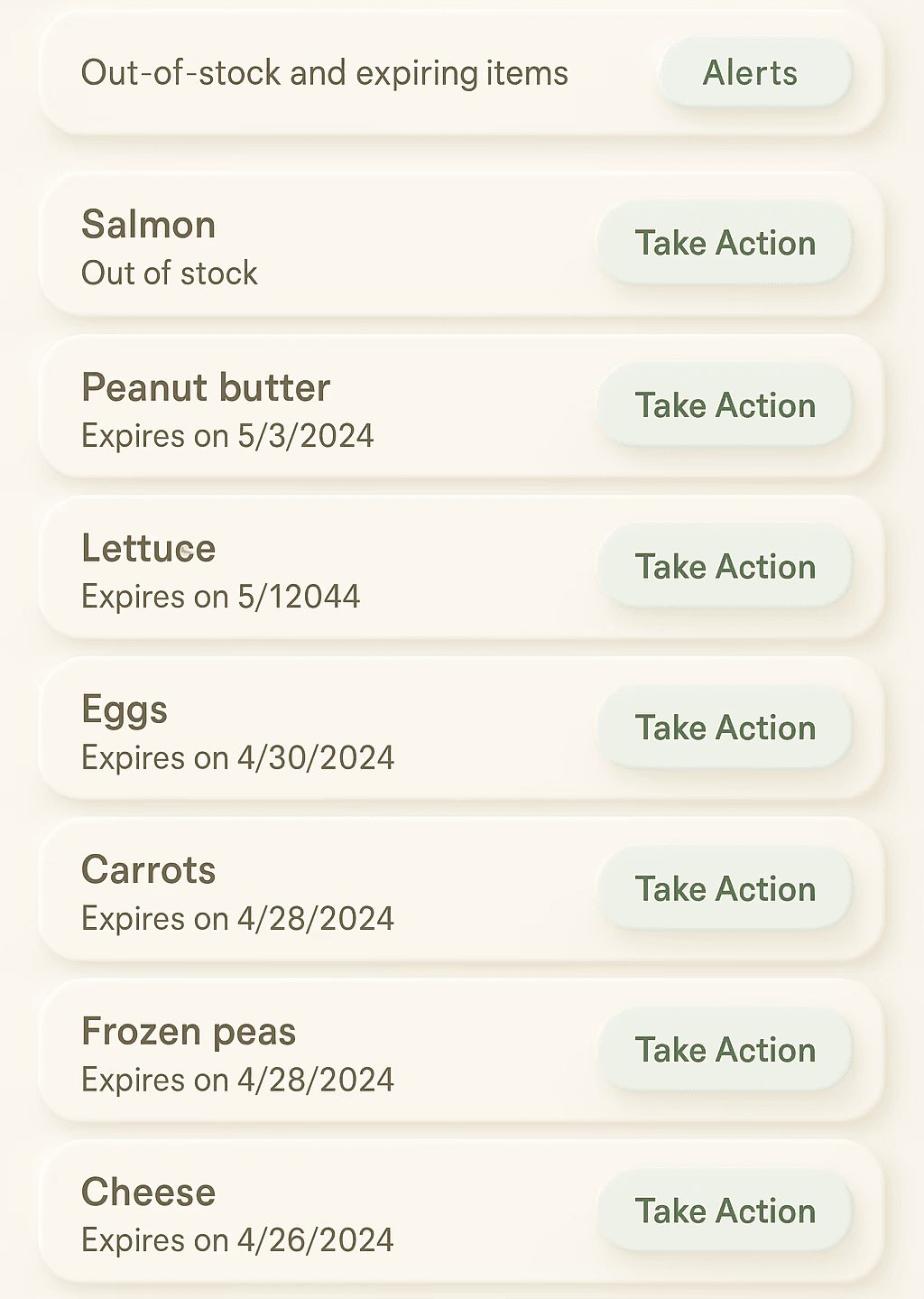This screenshot has width=924, height=1299.
Task: Take action on Lettuce item
Action: (725, 567)
